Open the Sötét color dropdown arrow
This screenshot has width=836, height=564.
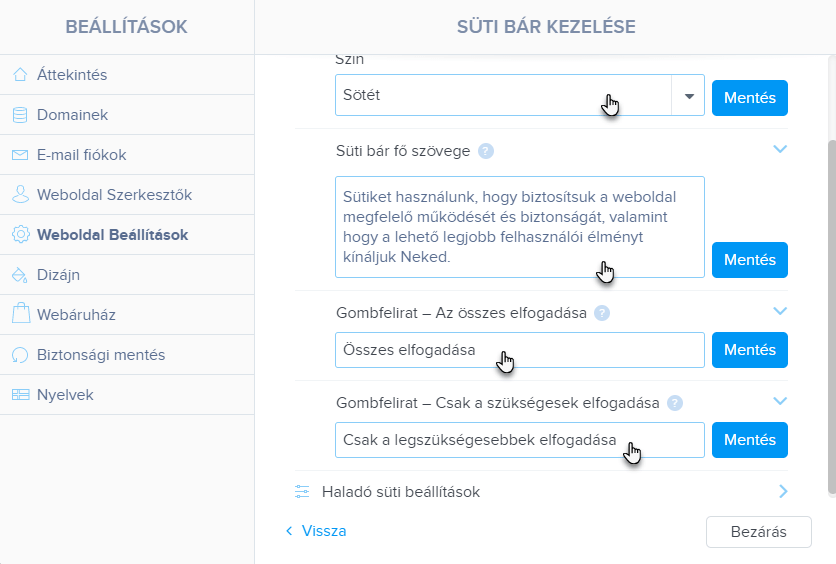688,95
